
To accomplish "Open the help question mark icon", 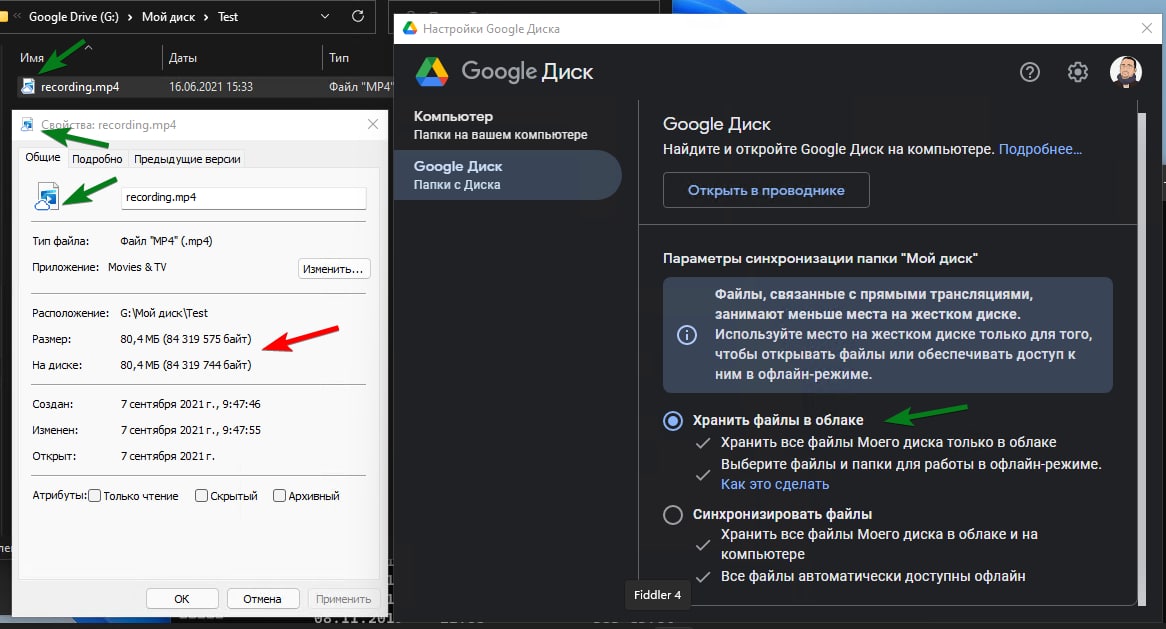I will (1029, 72).
